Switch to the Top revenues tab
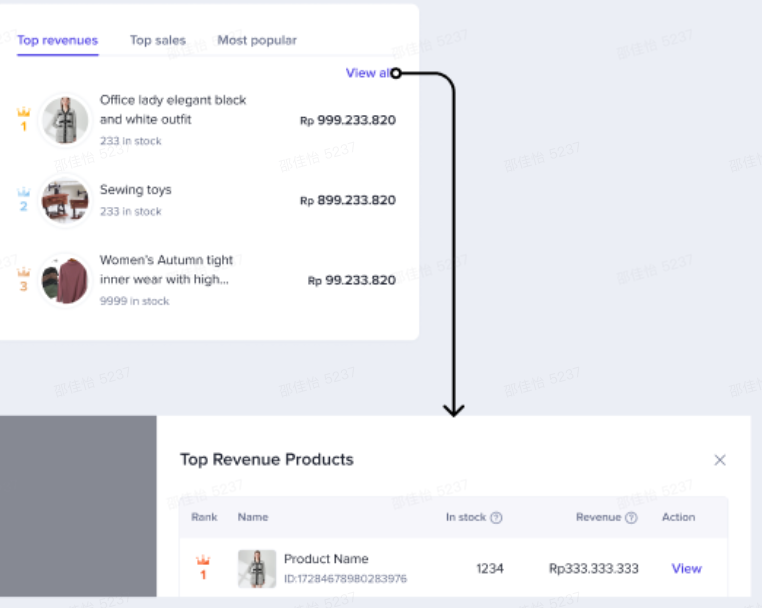 click(x=57, y=41)
